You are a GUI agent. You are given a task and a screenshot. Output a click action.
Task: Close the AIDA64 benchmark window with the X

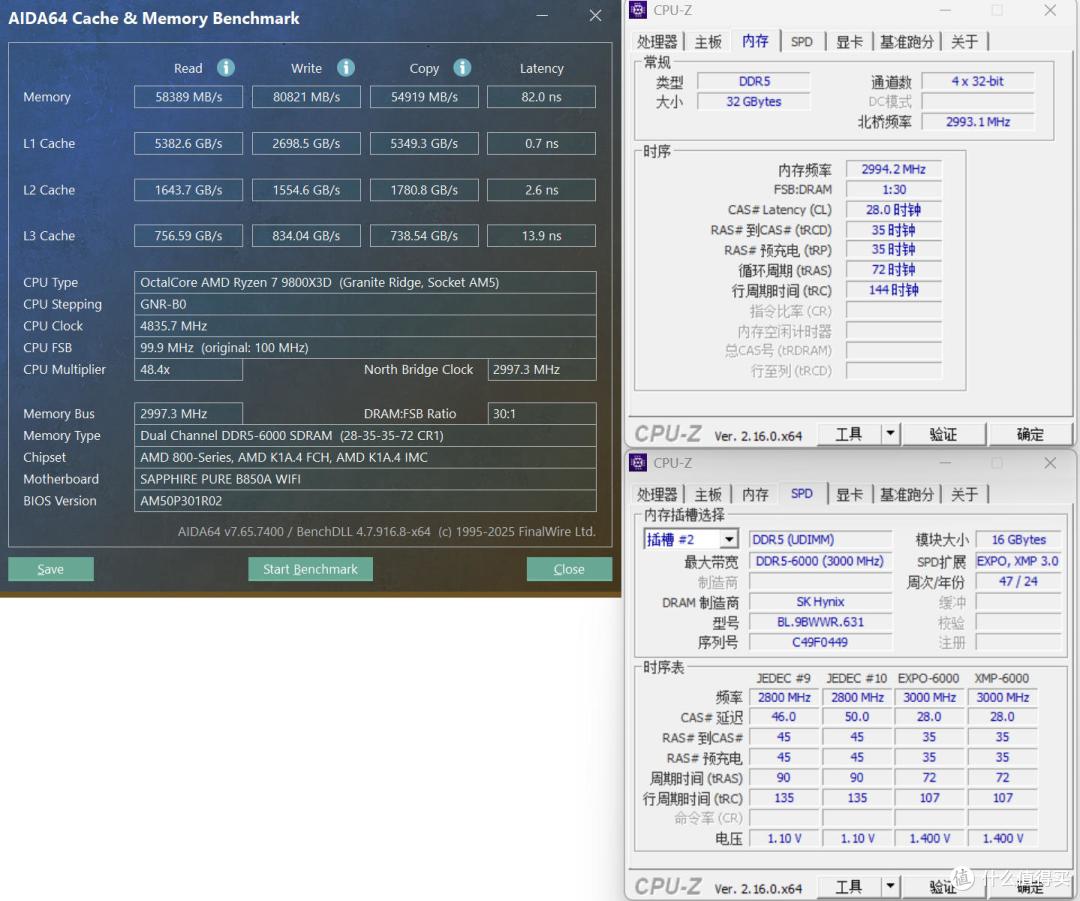[x=596, y=15]
